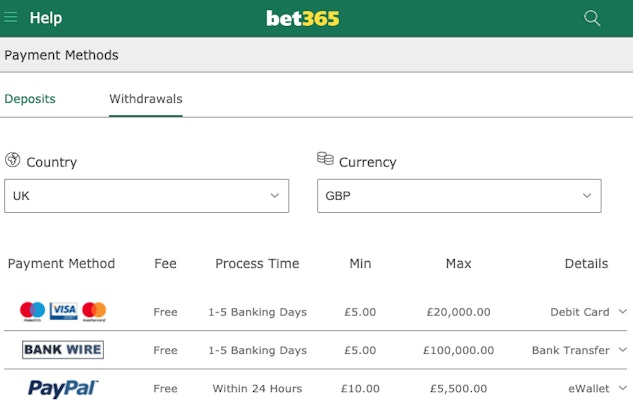The image size is (633, 406).
Task: Click the Help link in header
Action: click(46, 18)
